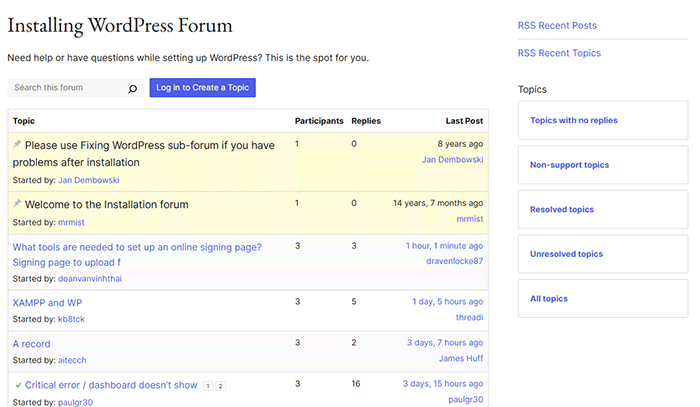This screenshot has height=407, width=700.
Task: Open Jan Dembowski last poster link
Action: coord(453,160)
